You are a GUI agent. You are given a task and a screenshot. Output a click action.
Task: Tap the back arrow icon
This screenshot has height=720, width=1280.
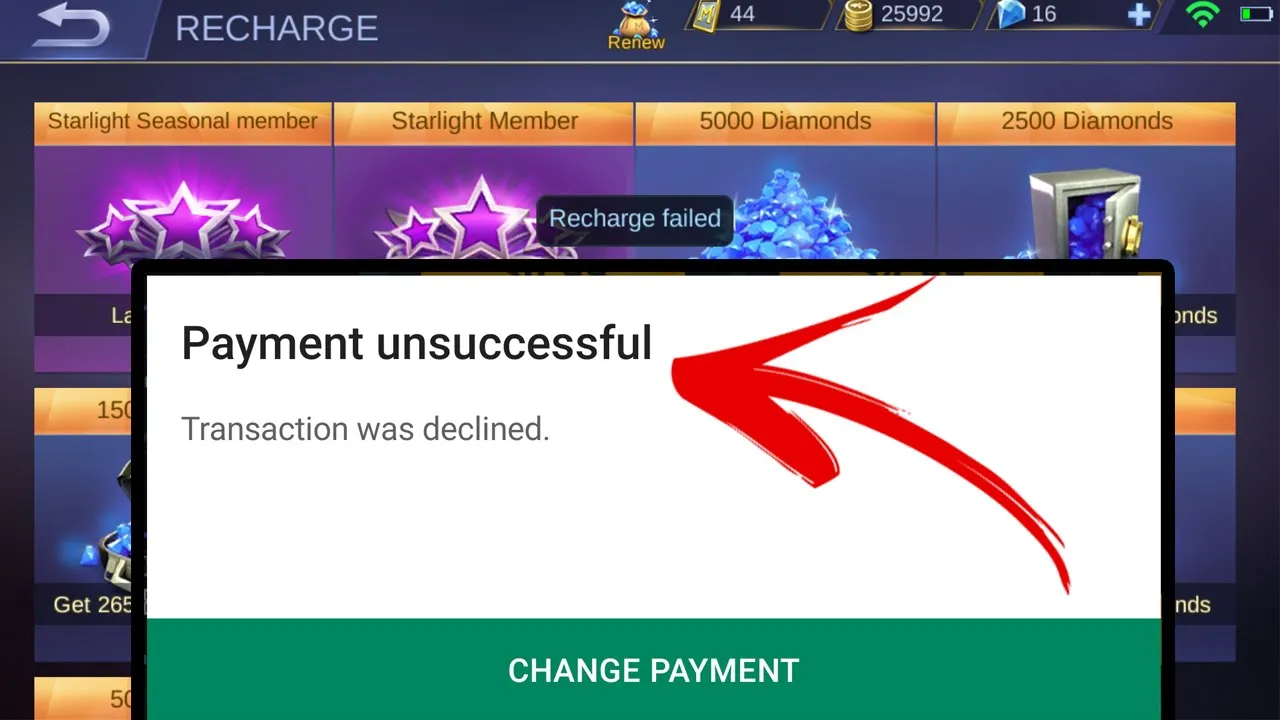pos(70,25)
